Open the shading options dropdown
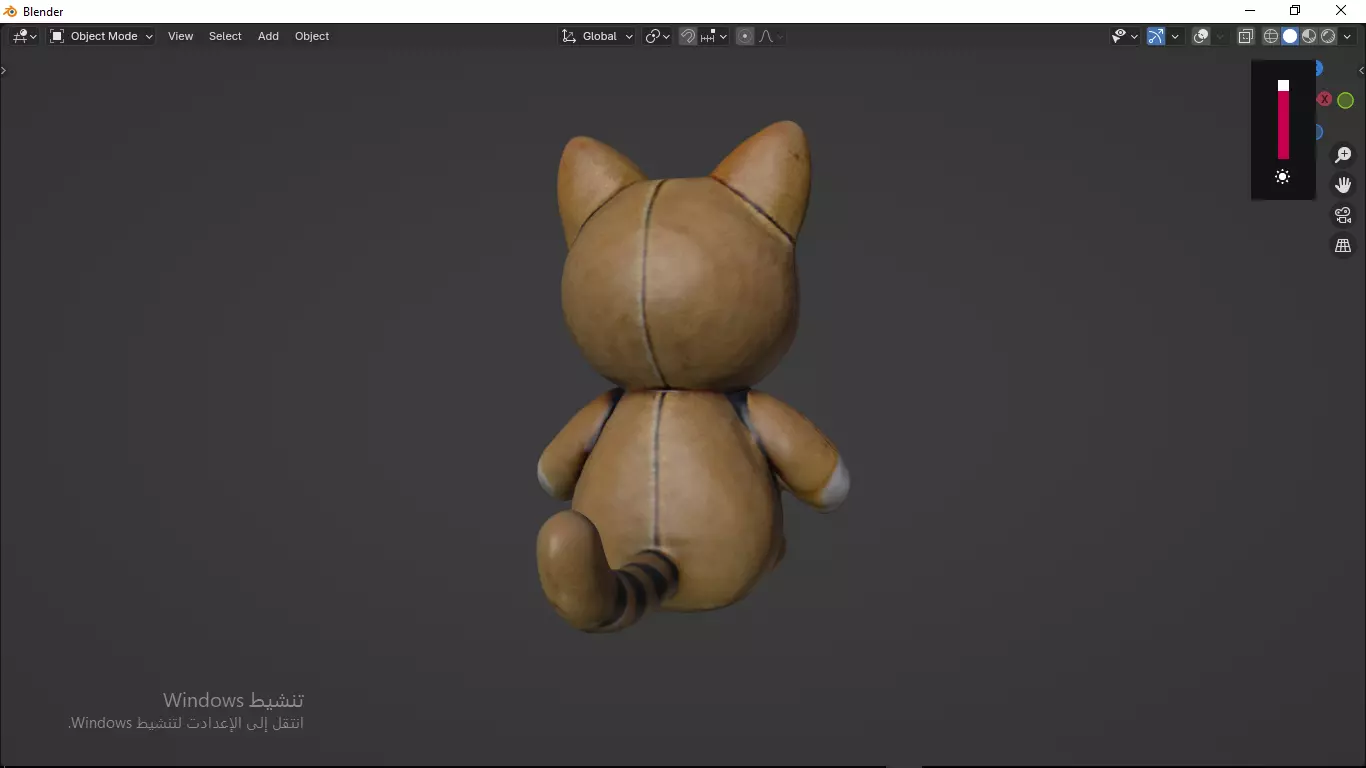Image resolution: width=1366 pixels, height=768 pixels. (1348, 36)
